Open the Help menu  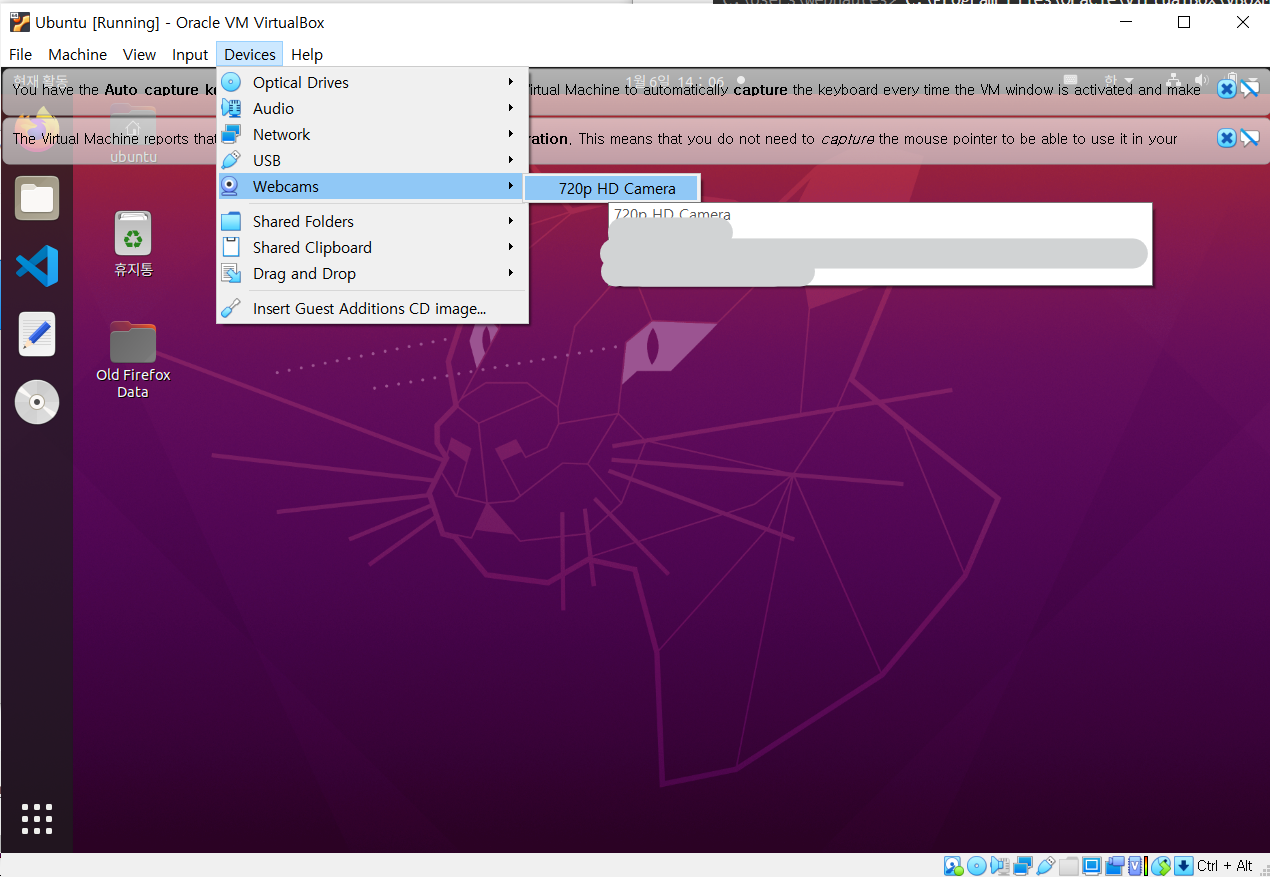pyautogui.click(x=307, y=54)
